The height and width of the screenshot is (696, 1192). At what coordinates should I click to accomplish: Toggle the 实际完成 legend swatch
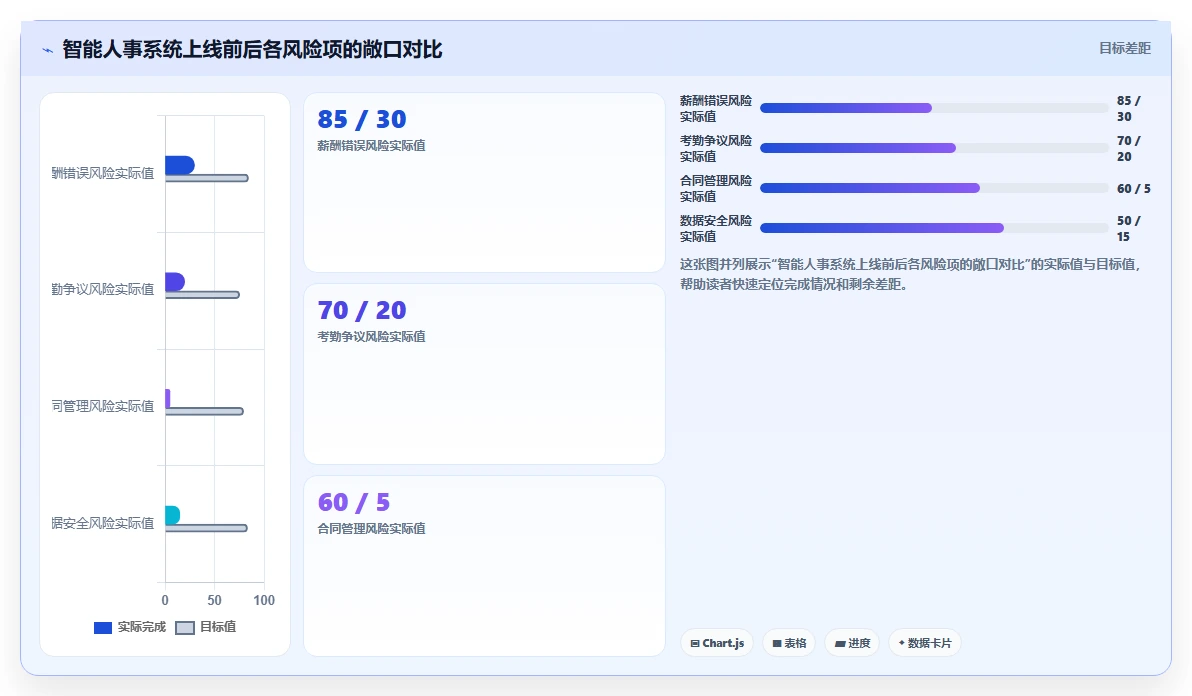(103, 628)
